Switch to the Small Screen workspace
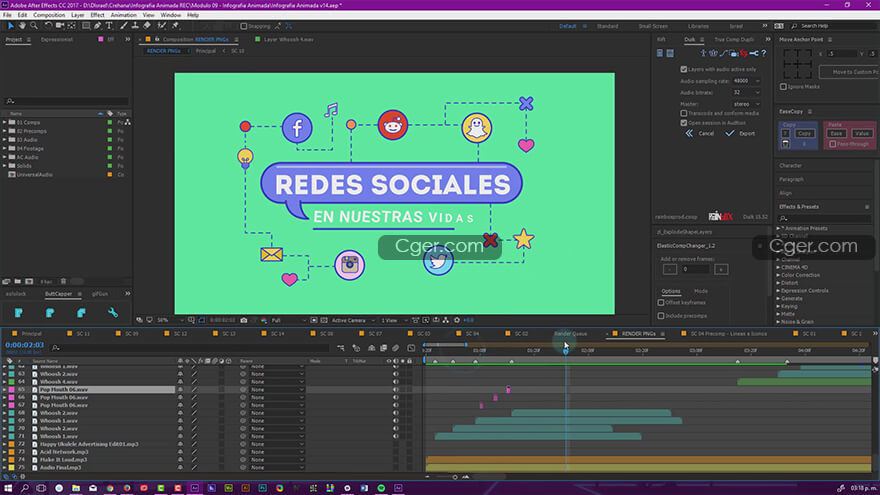The image size is (880, 495). pyautogui.click(x=653, y=26)
